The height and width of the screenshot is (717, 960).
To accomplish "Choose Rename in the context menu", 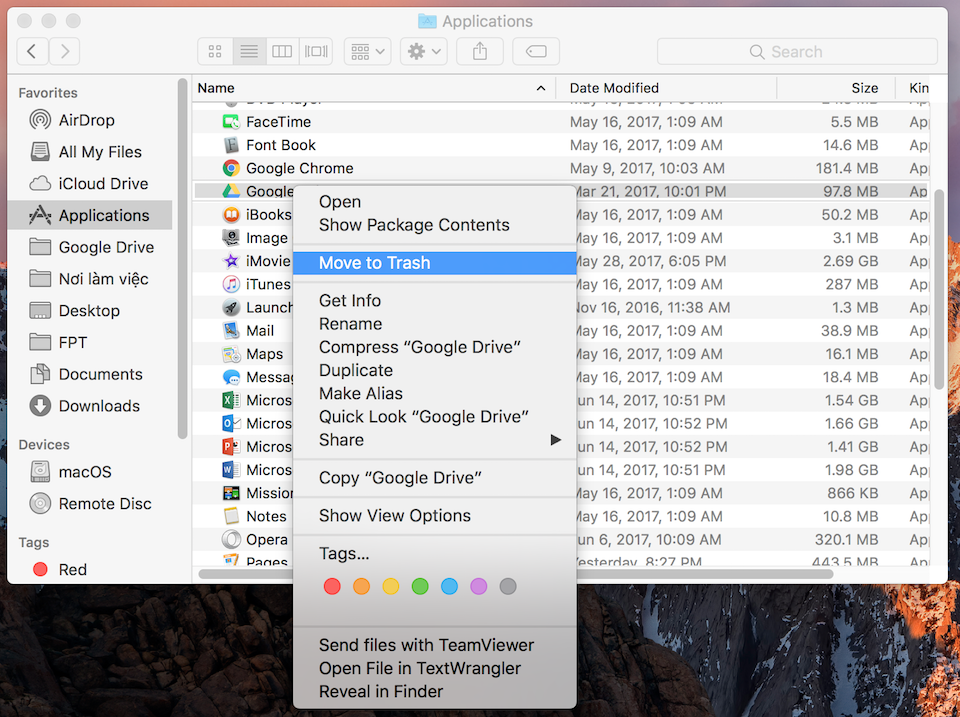I will coord(435,325).
